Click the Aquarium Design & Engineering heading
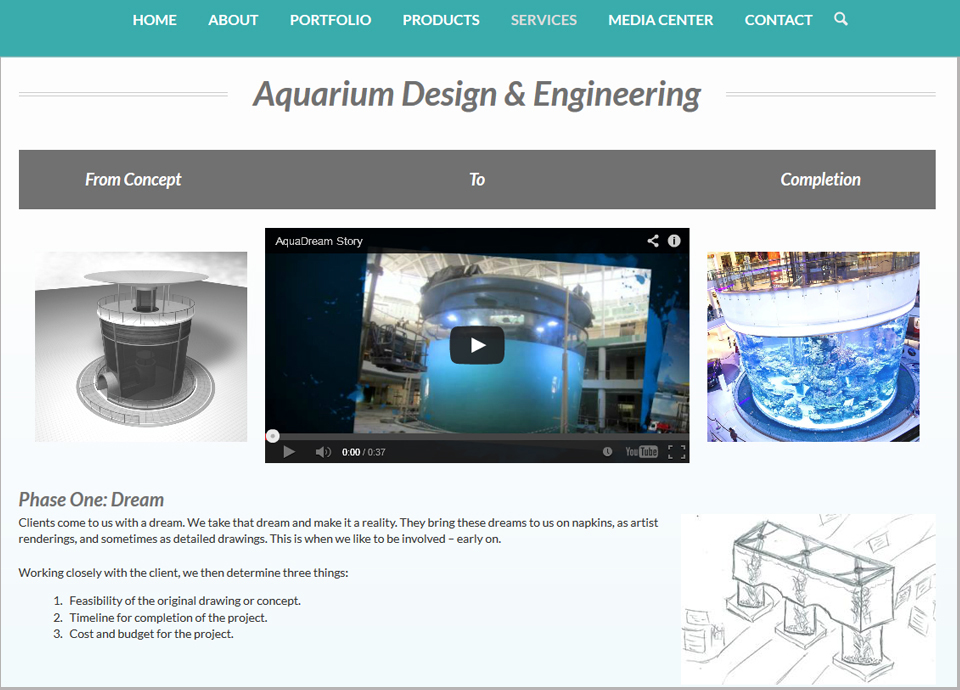Viewport: 960px width, 690px height. (477, 95)
